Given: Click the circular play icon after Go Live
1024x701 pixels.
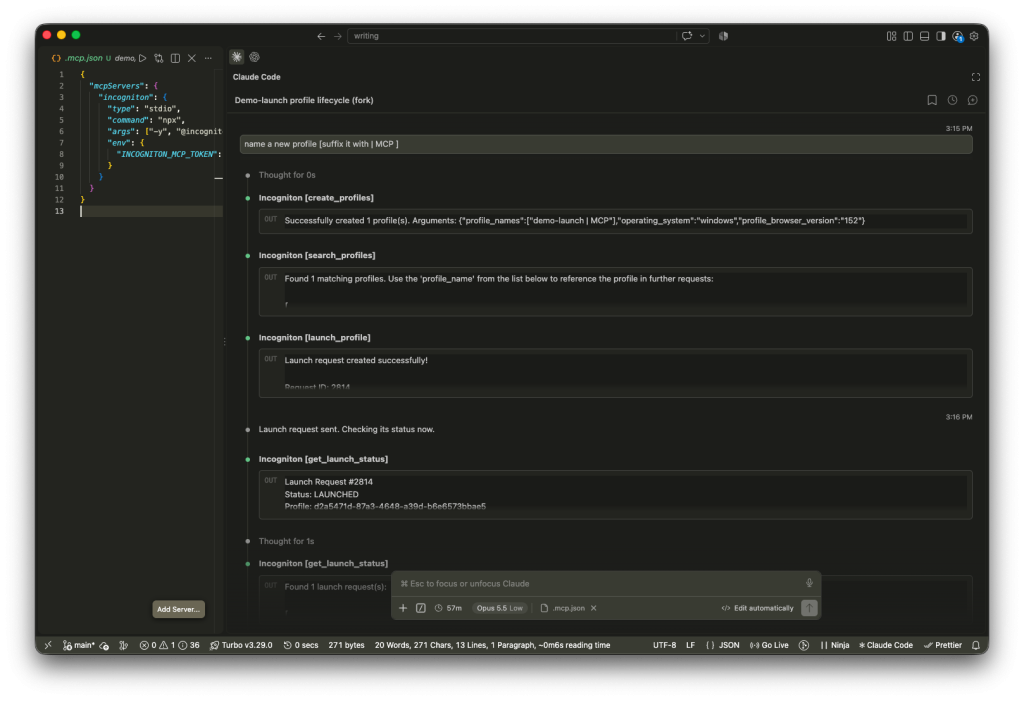Looking at the screenshot, I should tap(804, 645).
